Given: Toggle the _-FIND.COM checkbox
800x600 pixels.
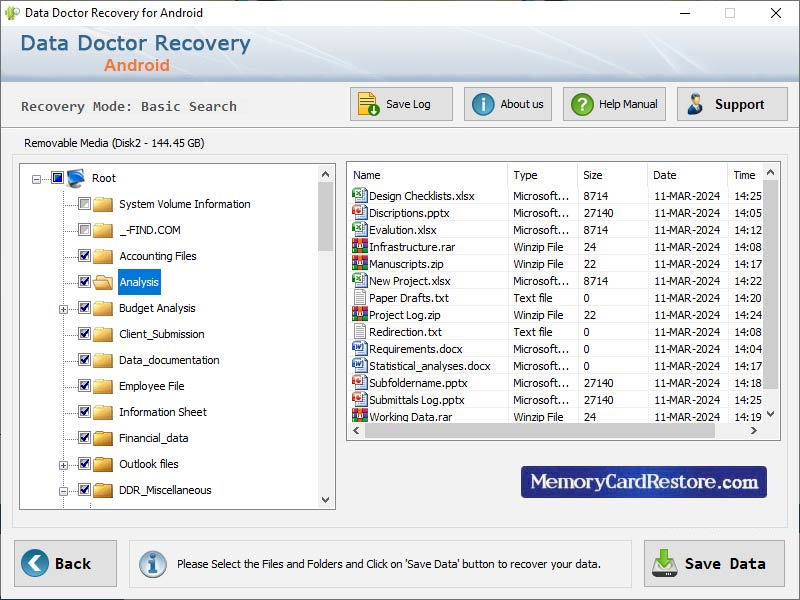Looking at the screenshot, I should (84, 229).
